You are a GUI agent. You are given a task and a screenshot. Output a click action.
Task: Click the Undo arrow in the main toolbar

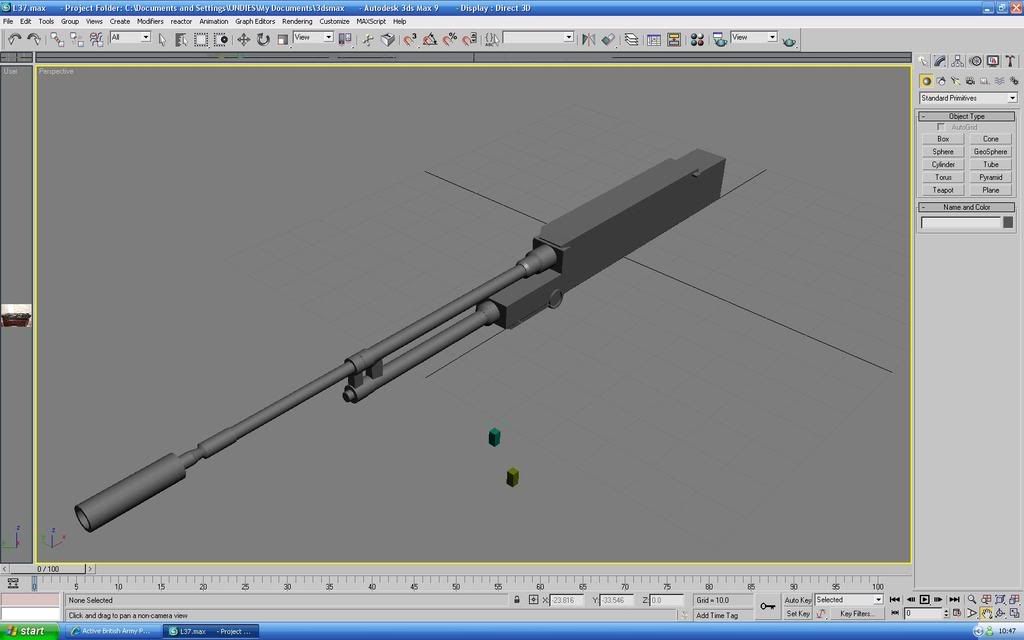pyautogui.click(x=14, y=39)
